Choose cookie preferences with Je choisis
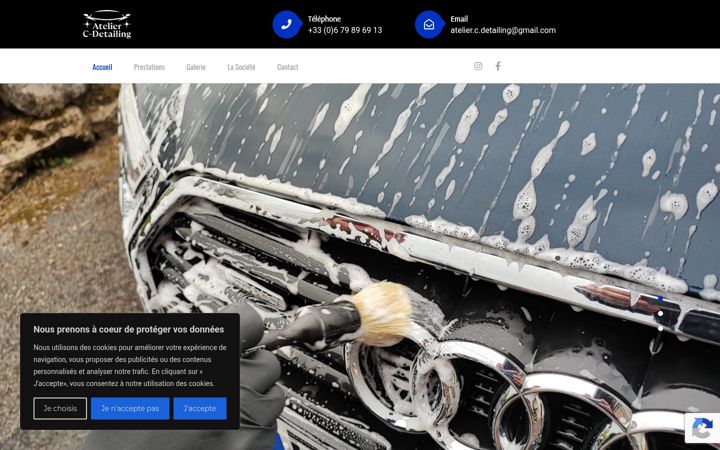This screenshot has height=450, width=720. click(60, 408)
